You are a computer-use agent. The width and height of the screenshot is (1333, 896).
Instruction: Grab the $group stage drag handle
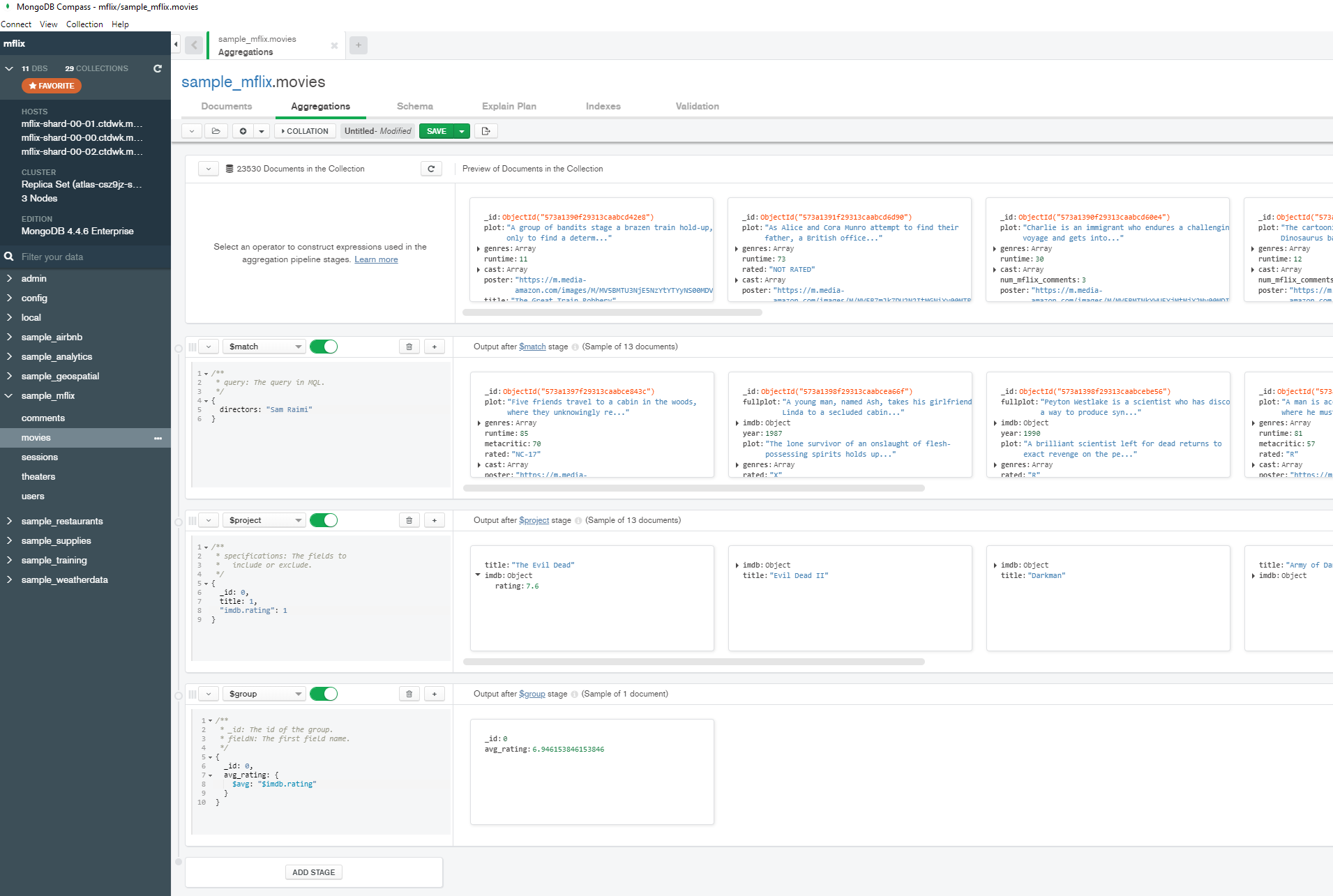coord(192,694)
